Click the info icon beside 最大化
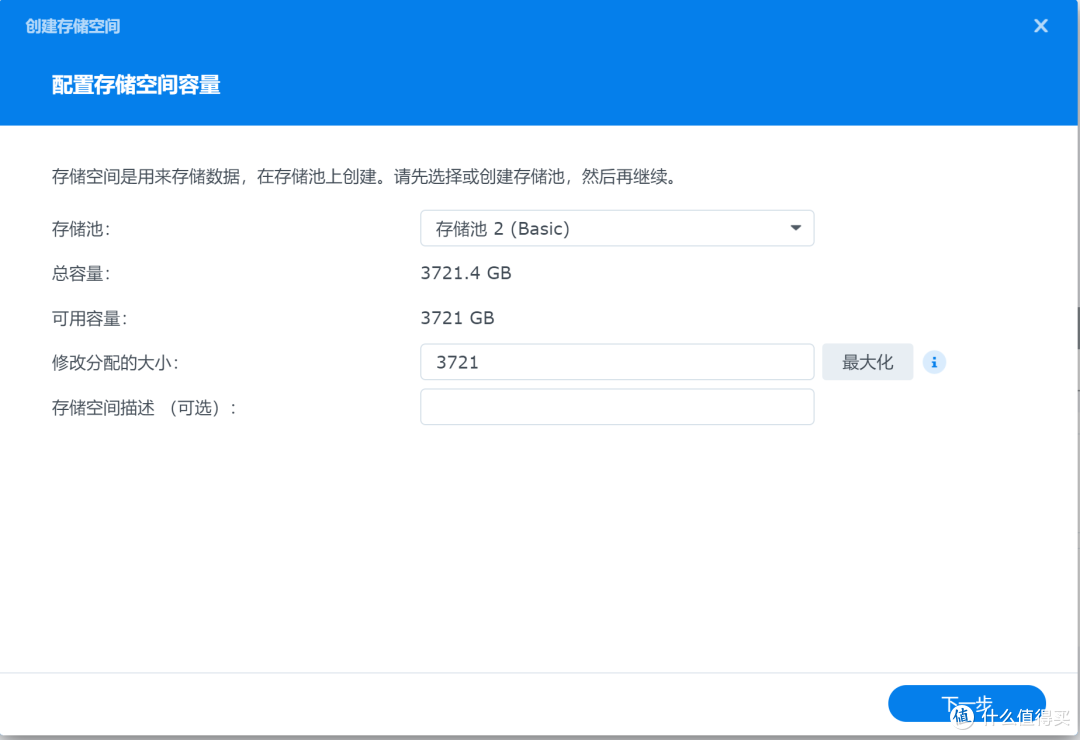 click(934, 362)
